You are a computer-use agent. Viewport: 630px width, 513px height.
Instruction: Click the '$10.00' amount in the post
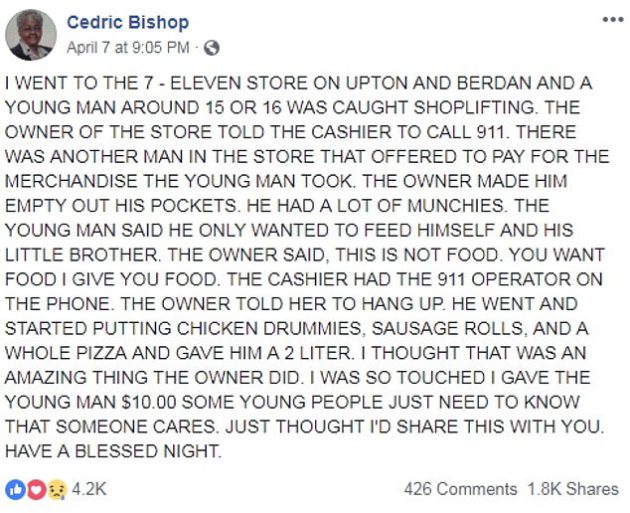point(148,402)
